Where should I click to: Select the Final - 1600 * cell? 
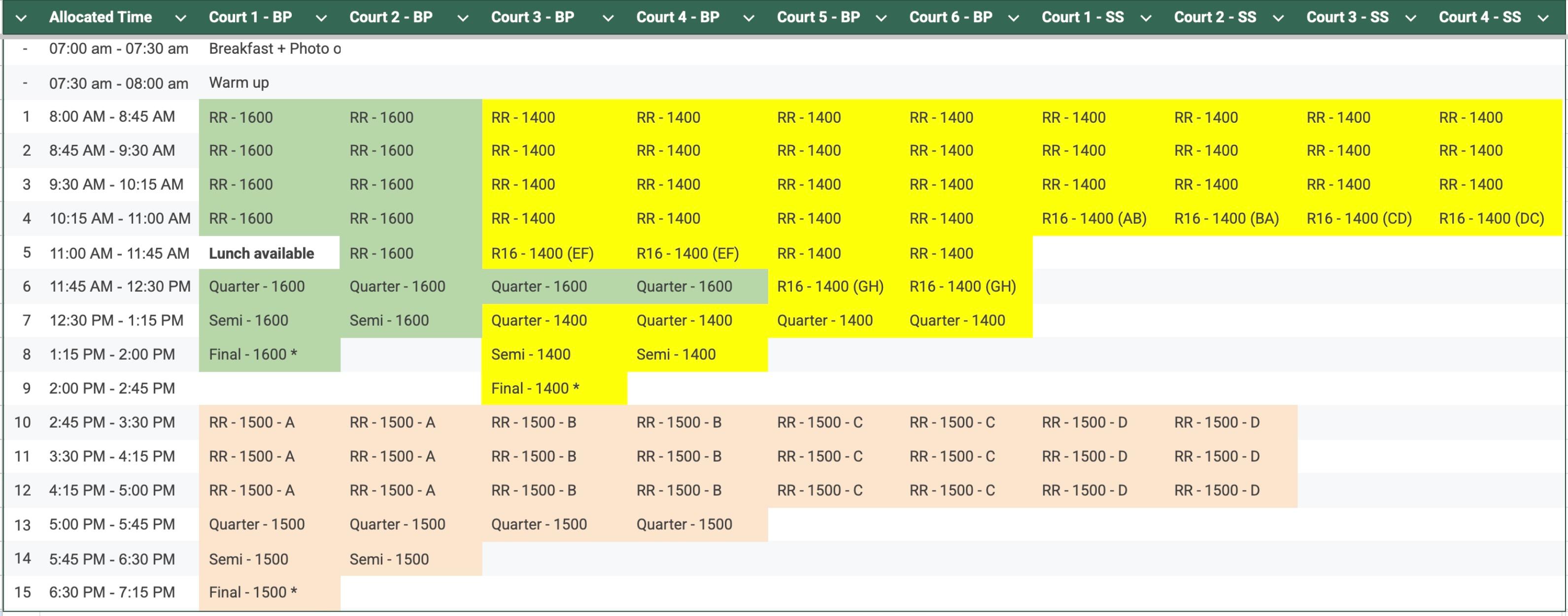pyautogui.click(x=253, y=354)
